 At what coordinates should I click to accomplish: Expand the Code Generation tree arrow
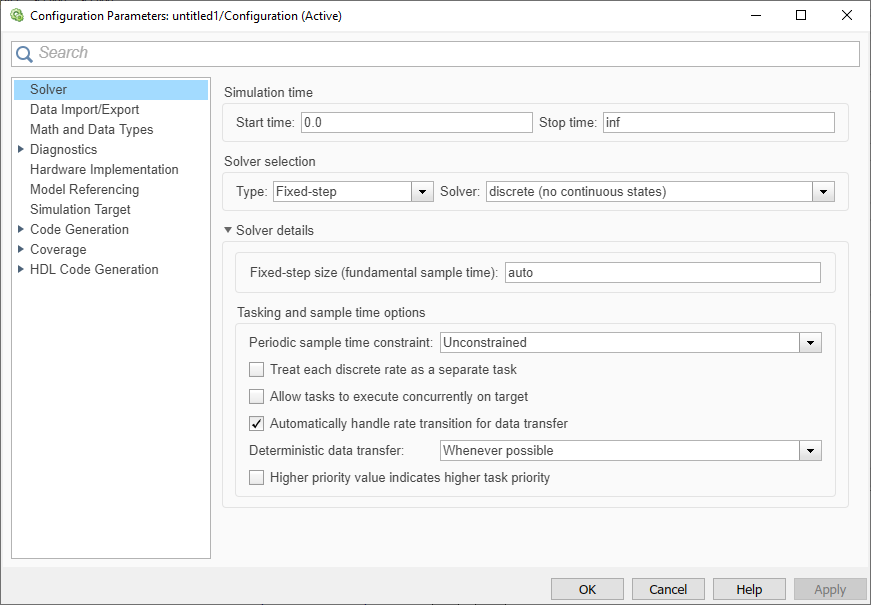20,230
